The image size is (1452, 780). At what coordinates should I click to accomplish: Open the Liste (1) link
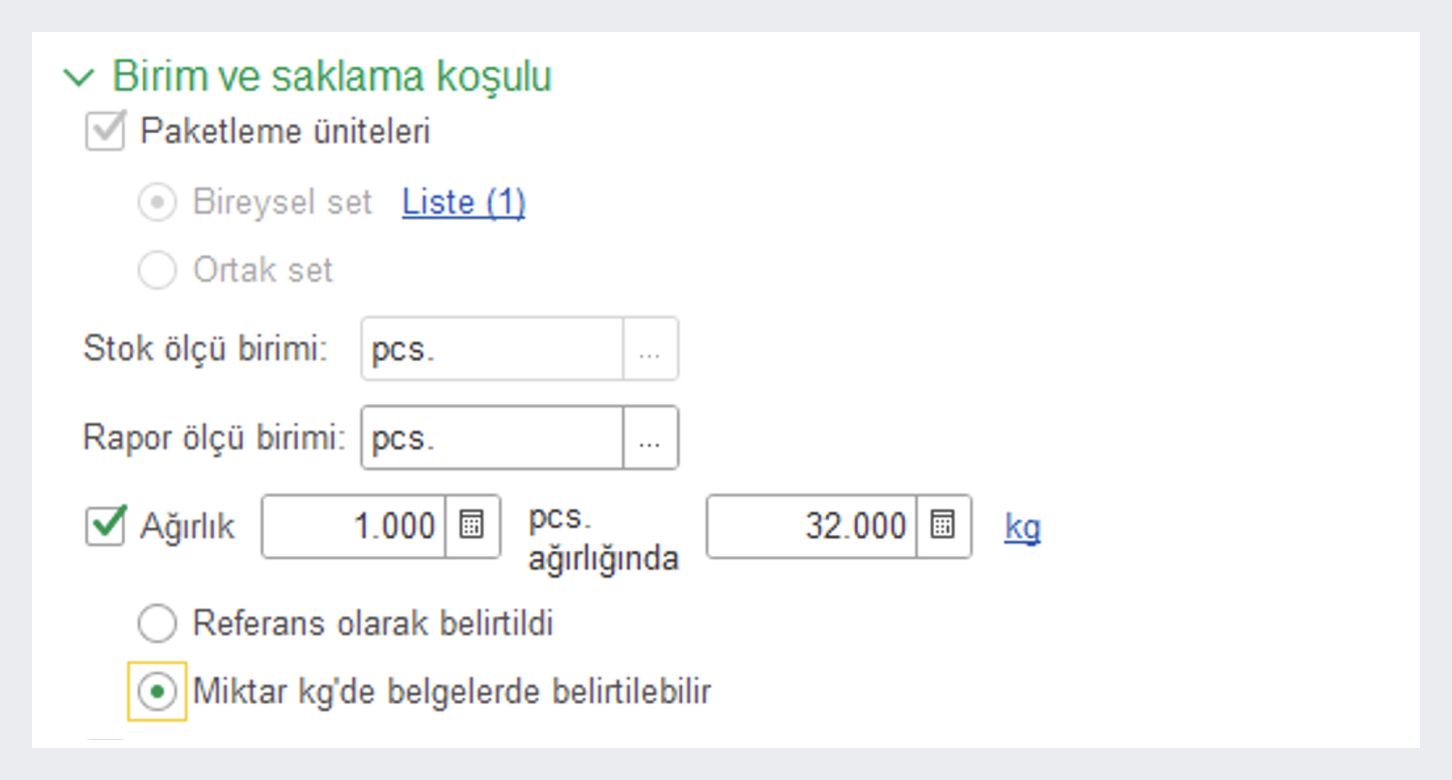[463, 203]
